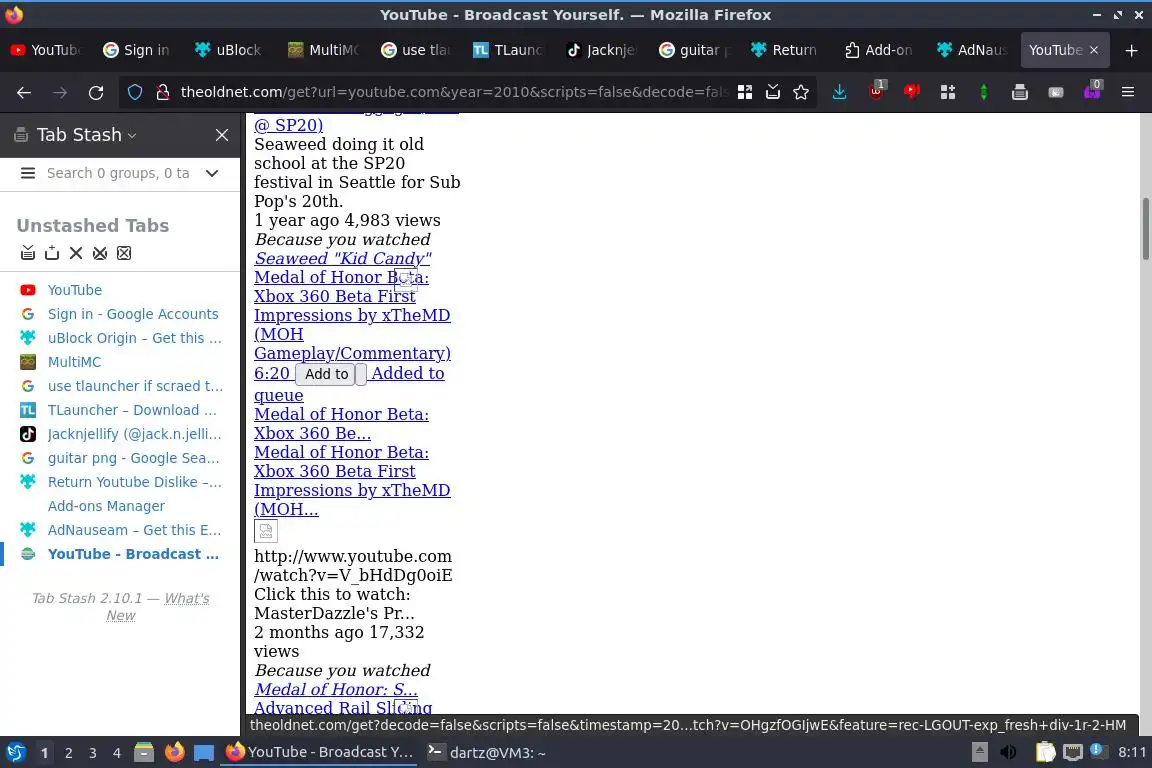Open the Firefox downloads panel

[x=839, y=92]
